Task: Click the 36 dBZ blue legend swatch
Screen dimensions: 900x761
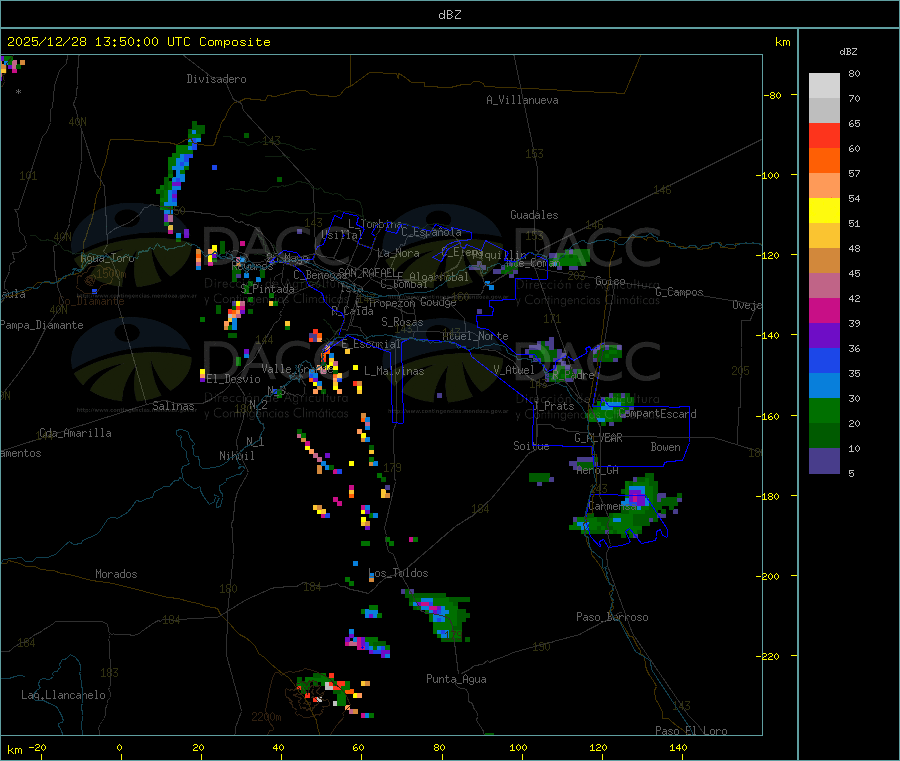Action: 824,360
